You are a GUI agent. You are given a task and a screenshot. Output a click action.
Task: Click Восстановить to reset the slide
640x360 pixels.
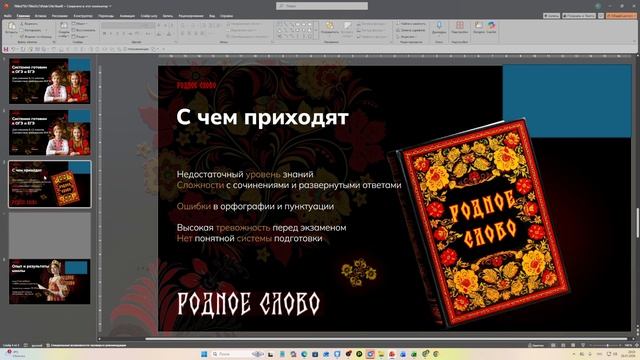(83, 30)
